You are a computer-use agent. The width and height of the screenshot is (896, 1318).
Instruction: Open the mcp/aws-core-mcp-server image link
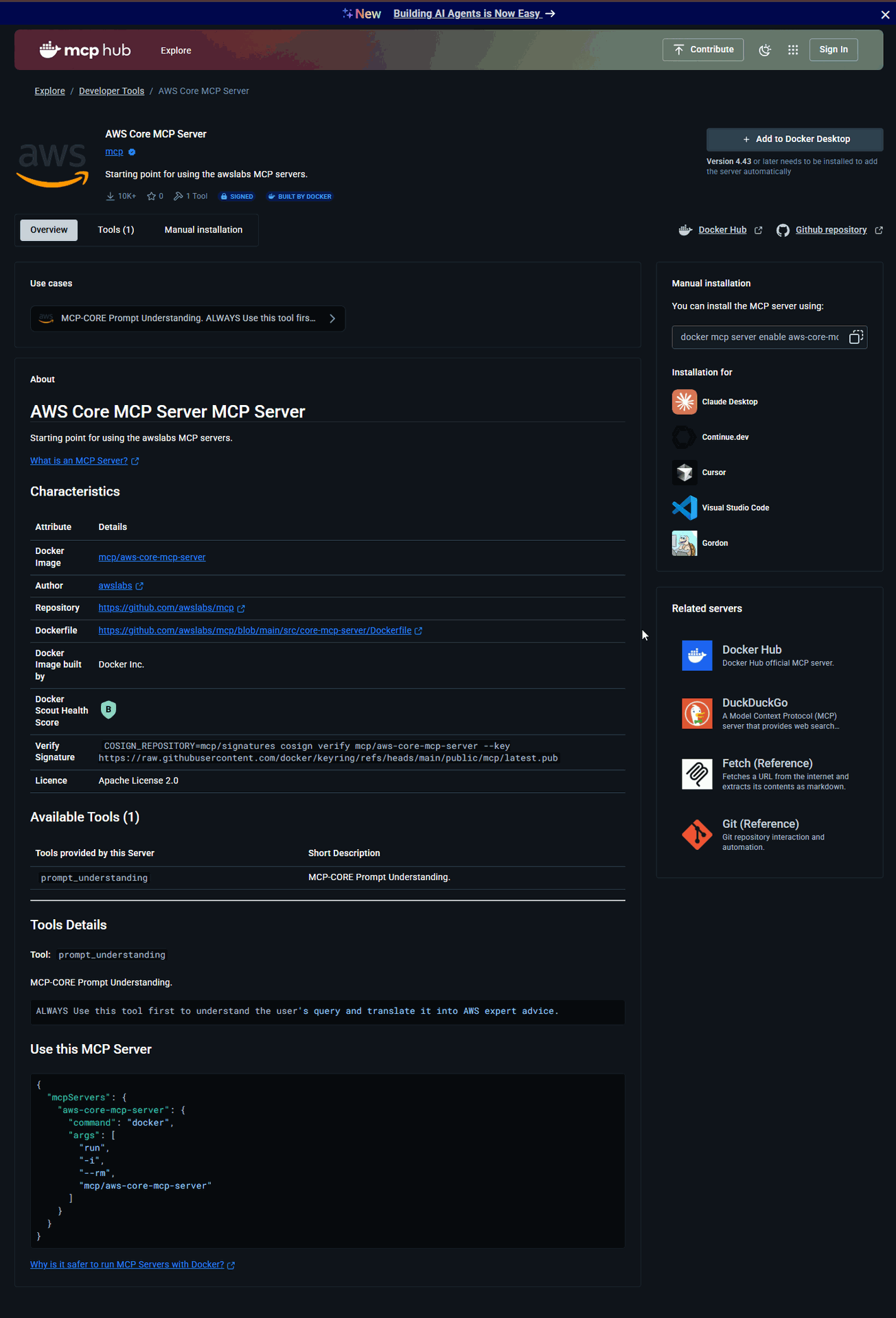click(152, 557)
